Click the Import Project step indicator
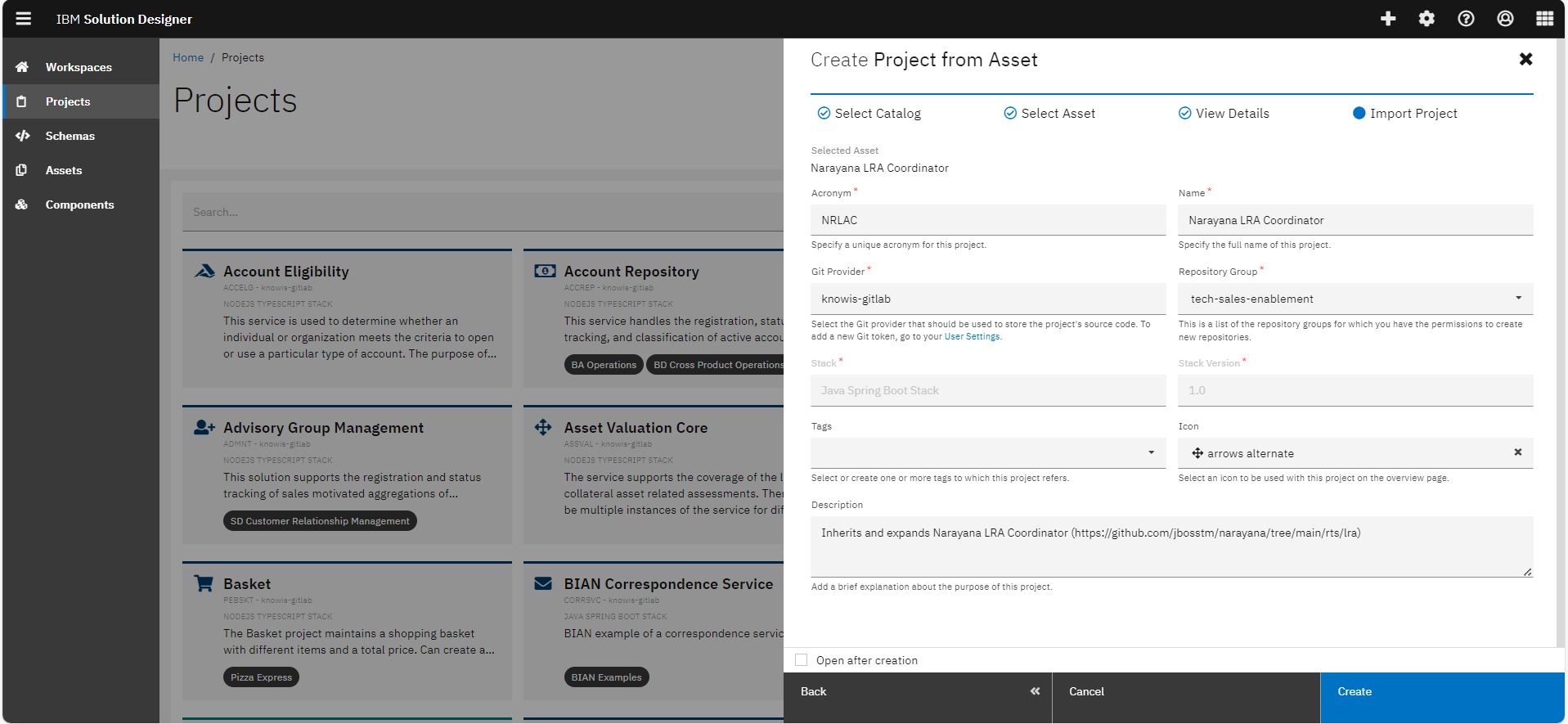 tap(1359, 113)
